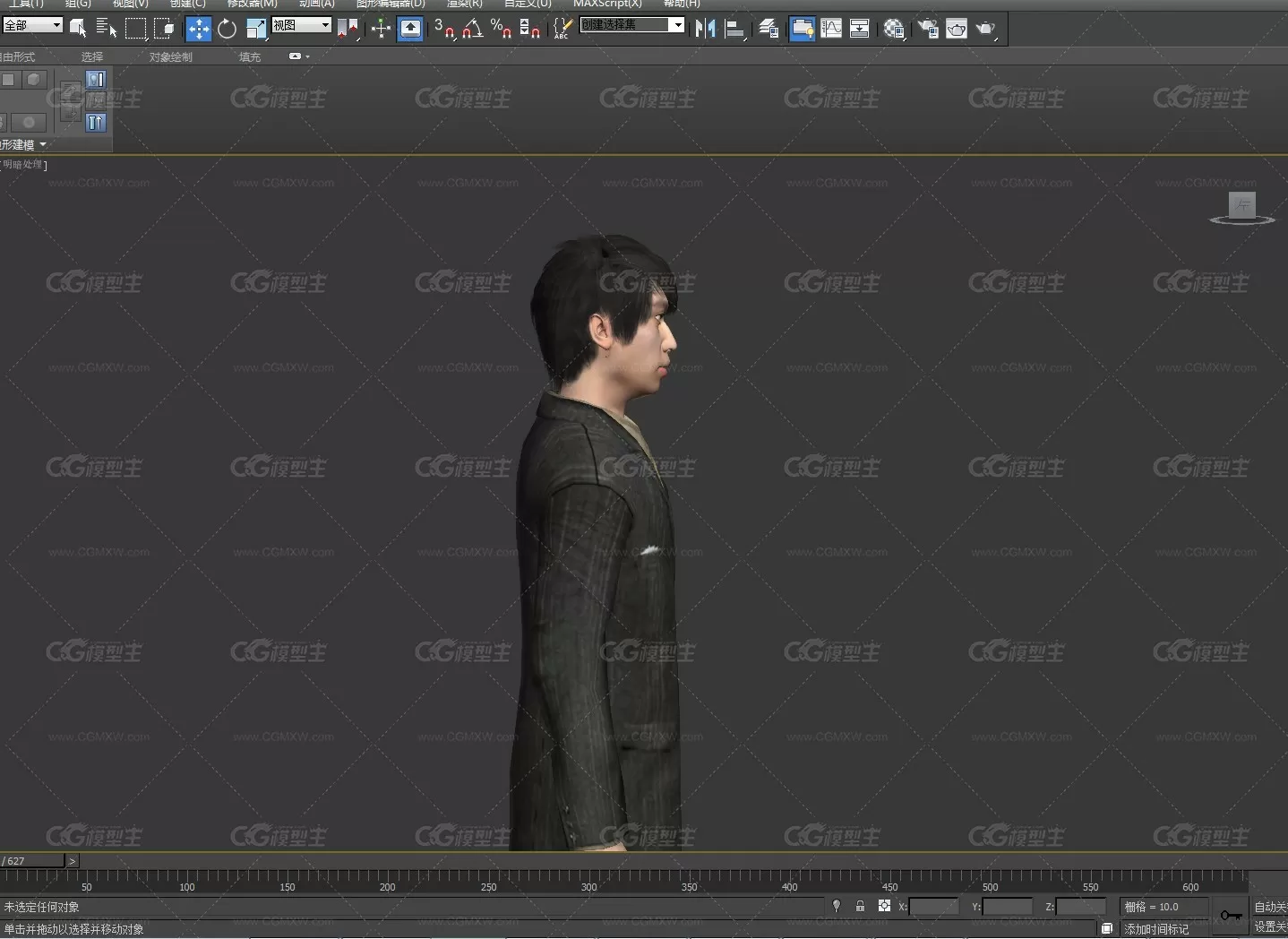Click the Align tool icon
This screenshot has height=939, width=1288.
(734, 29)
